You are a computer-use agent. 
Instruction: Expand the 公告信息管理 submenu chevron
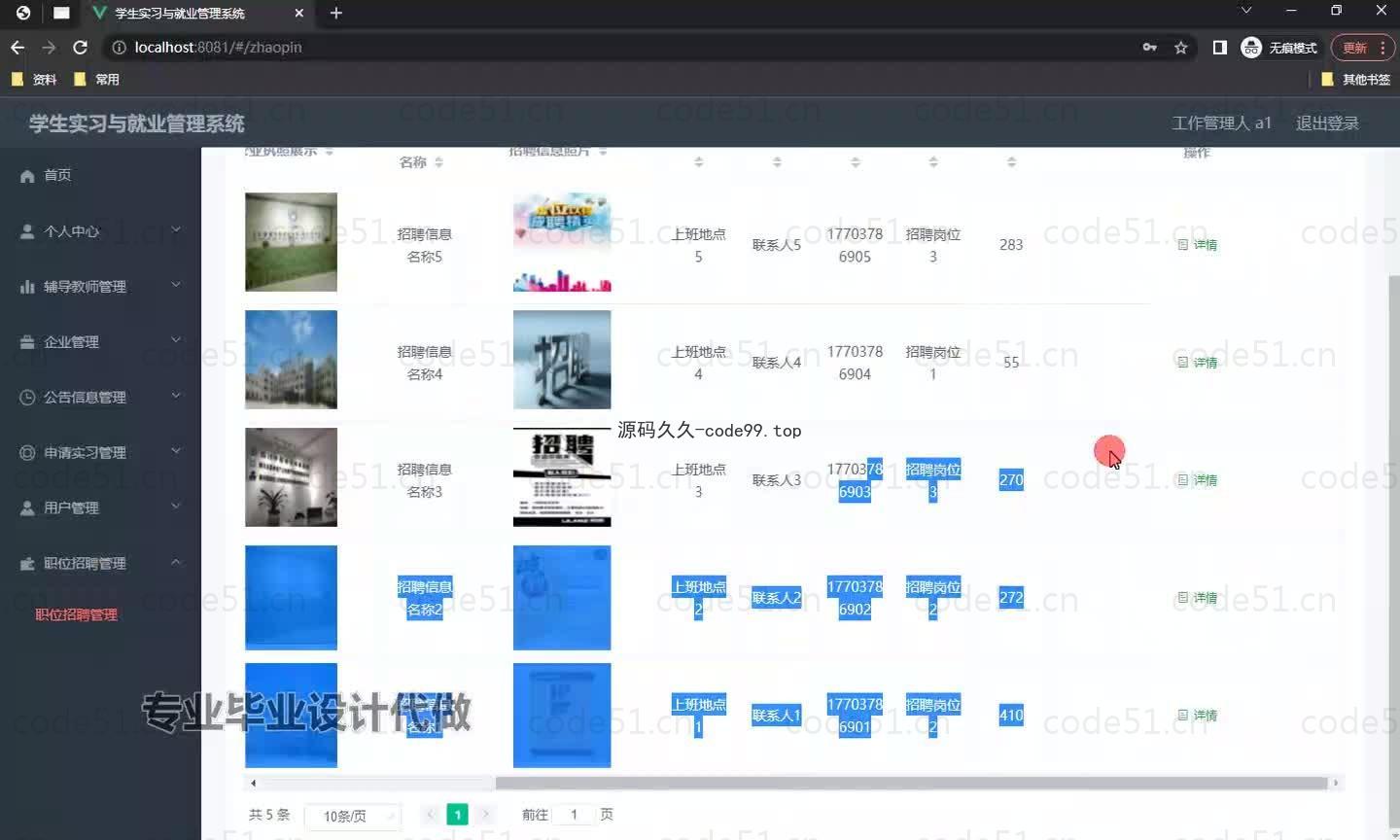coord(176,396)
